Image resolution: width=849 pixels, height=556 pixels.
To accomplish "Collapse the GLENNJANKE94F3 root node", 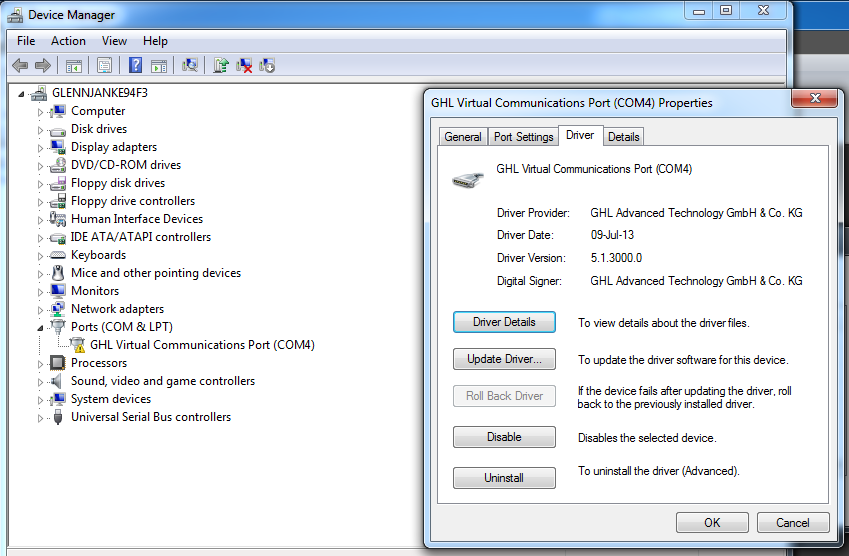I will click(21, 94).
